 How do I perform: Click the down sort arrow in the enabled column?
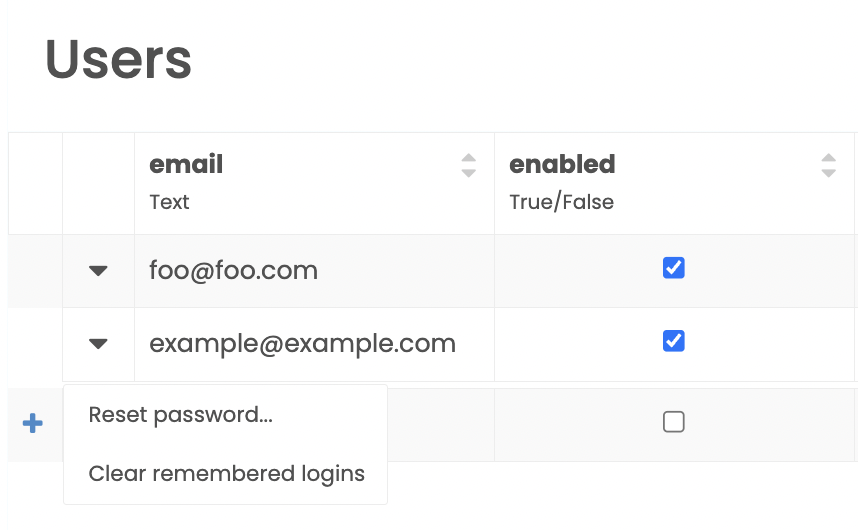click(828, 173)
